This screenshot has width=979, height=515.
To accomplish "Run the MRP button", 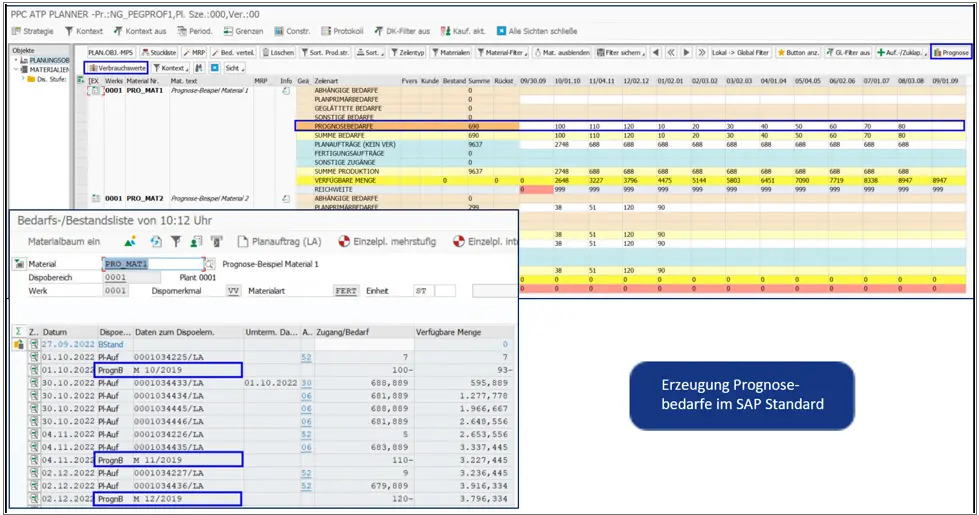I will (194, 52).
